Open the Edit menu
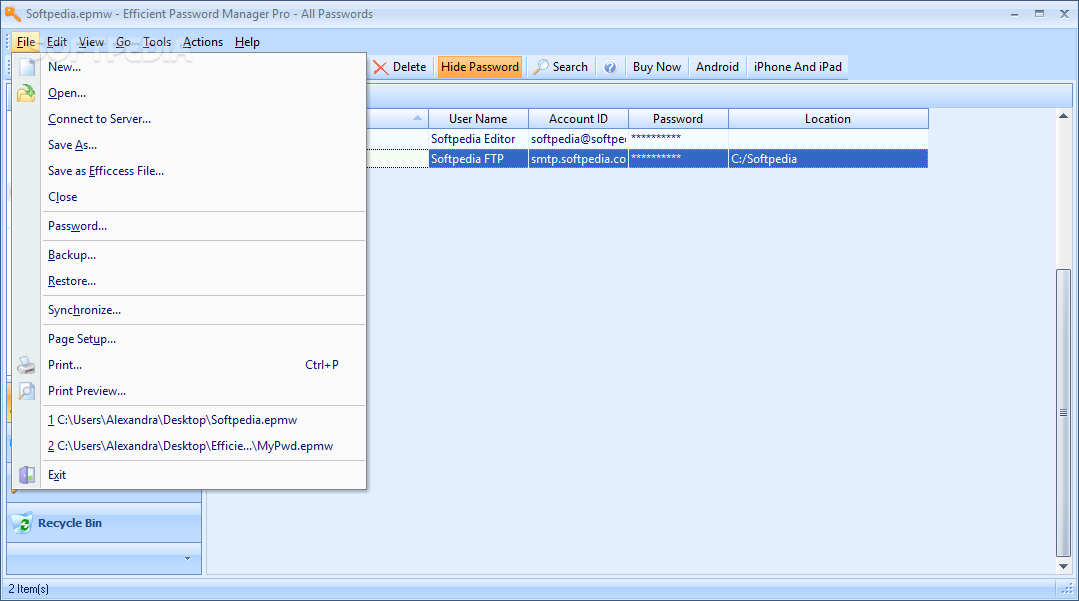The height and width of the screenshot is (601, 1079). pos(56,42)
